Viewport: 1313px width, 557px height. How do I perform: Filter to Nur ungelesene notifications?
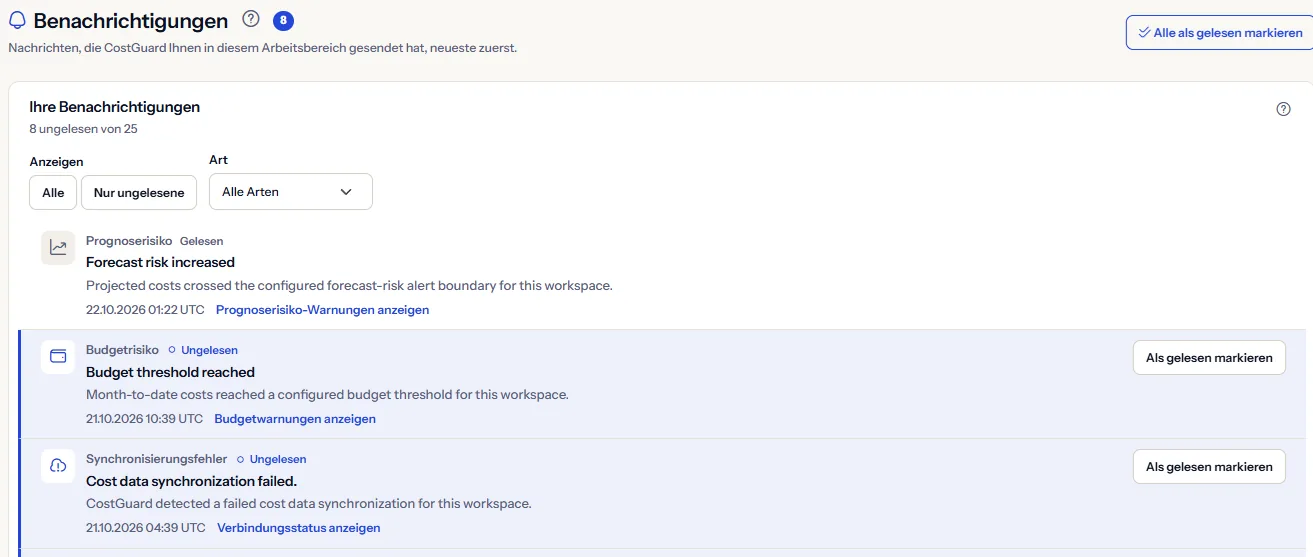pos(139,192)
